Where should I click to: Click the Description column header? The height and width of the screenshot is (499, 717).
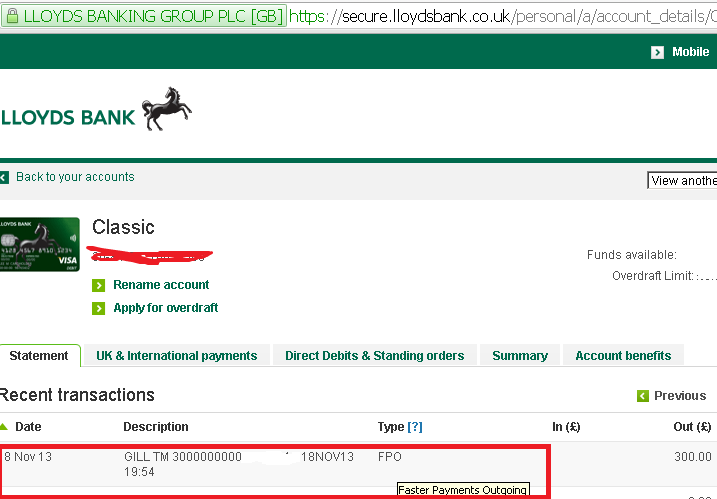pos(156,427)
